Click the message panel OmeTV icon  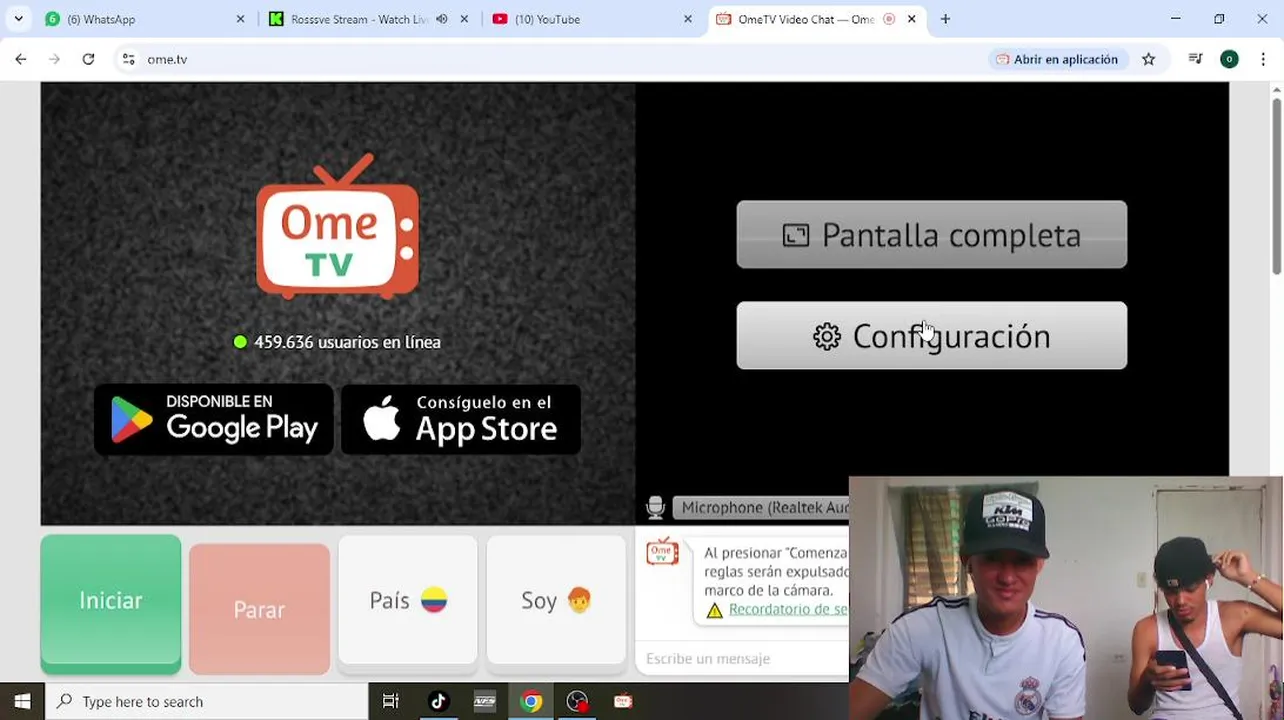pyautogui.click(x=662, y=552)
